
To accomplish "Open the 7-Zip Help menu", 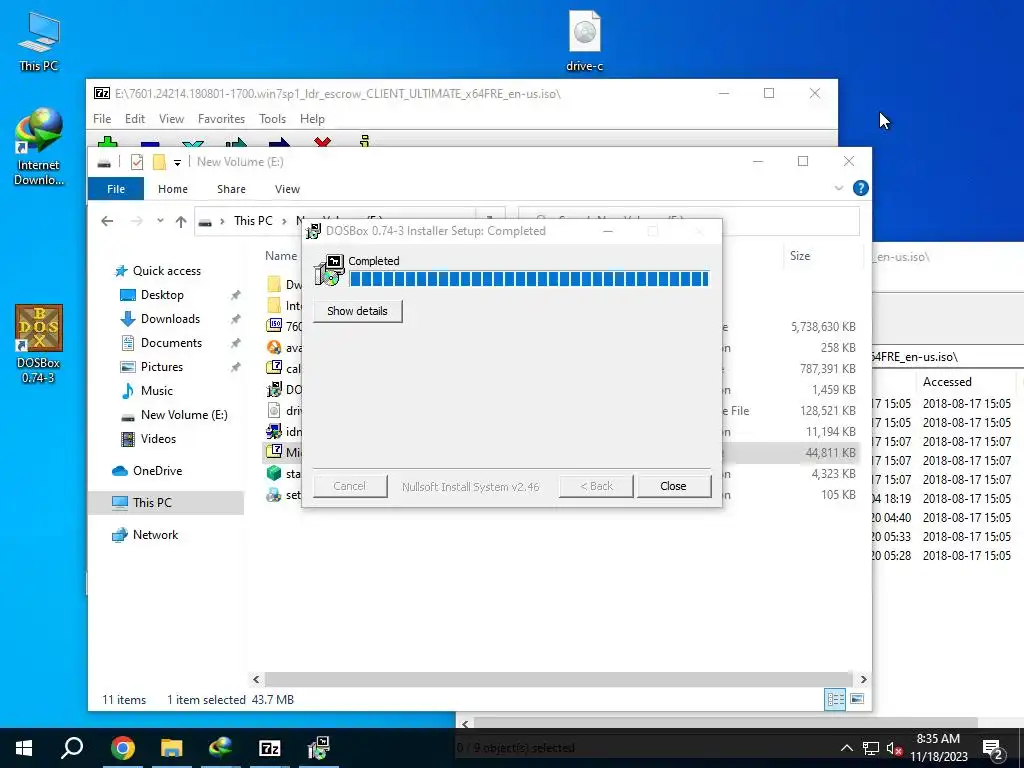I will pos(312,119).
